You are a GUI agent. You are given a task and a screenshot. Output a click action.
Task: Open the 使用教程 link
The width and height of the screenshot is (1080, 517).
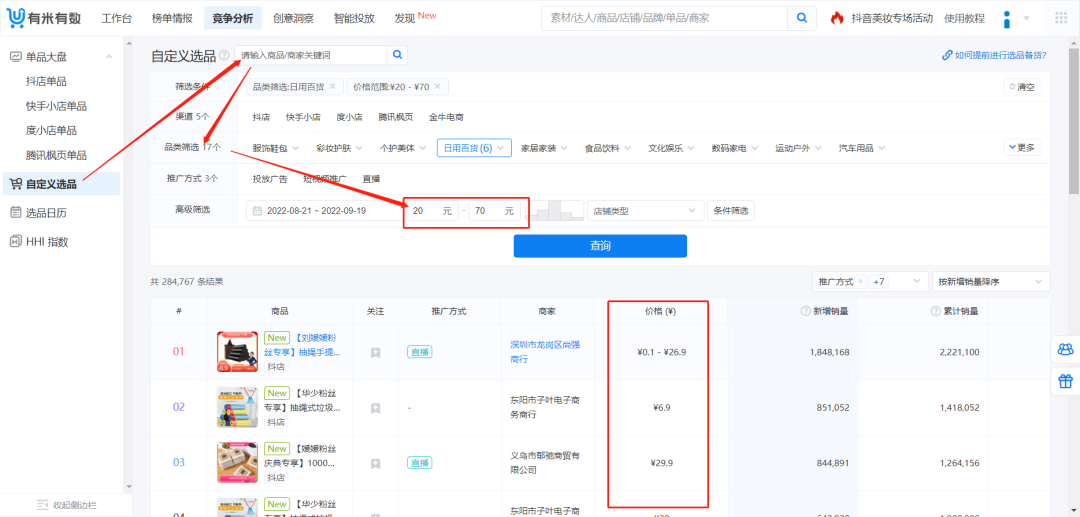point(964,19)
